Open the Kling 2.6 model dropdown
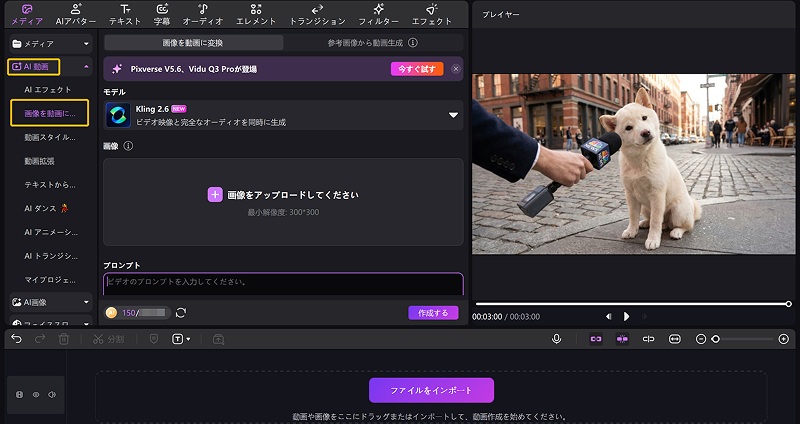Image resolution: width=800 pixels, height=424 pixels. coord(453,115)
